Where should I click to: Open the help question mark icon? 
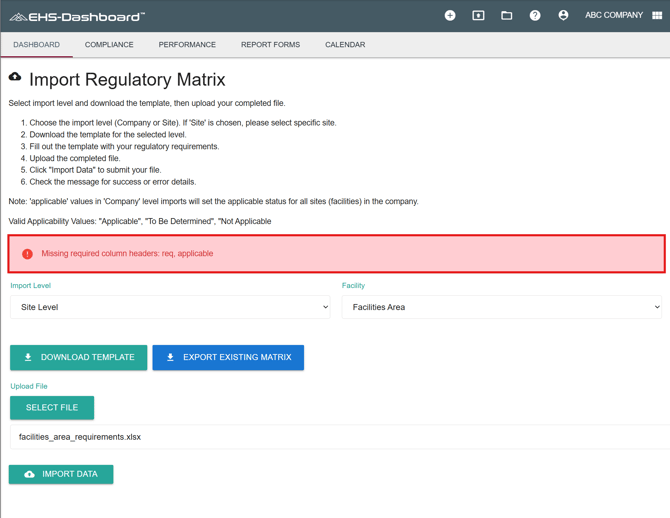coord(535,15)
